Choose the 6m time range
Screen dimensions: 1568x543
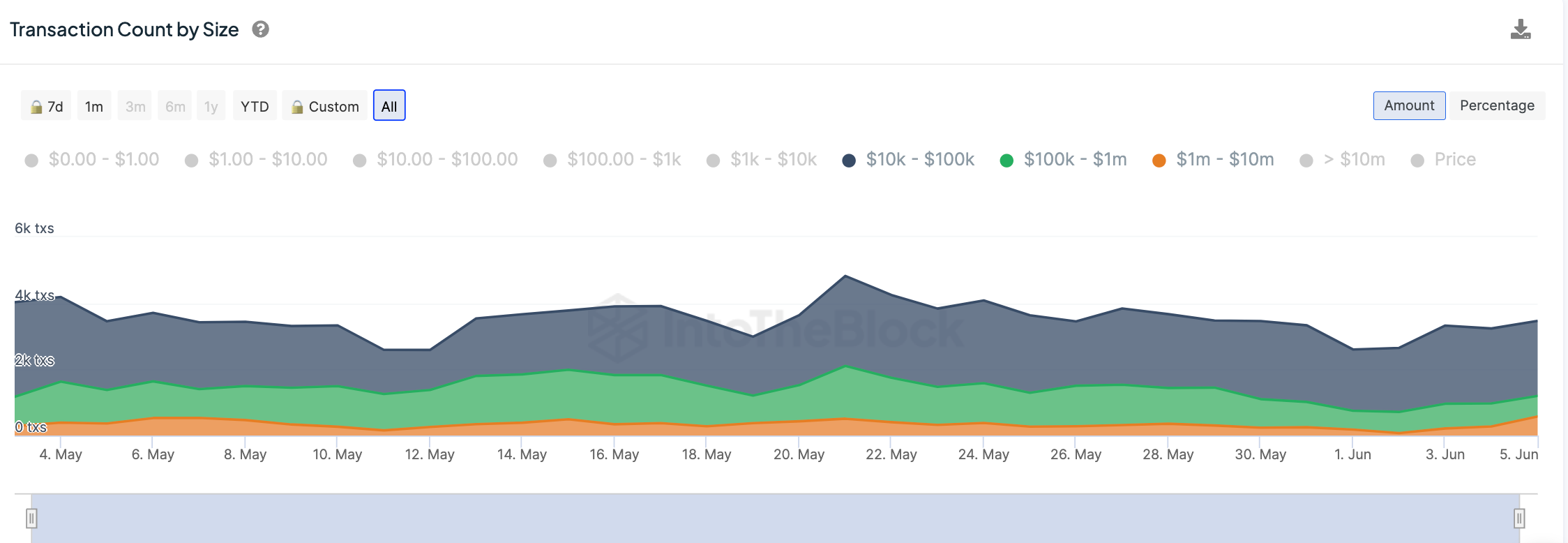click(x=175, y=106)
